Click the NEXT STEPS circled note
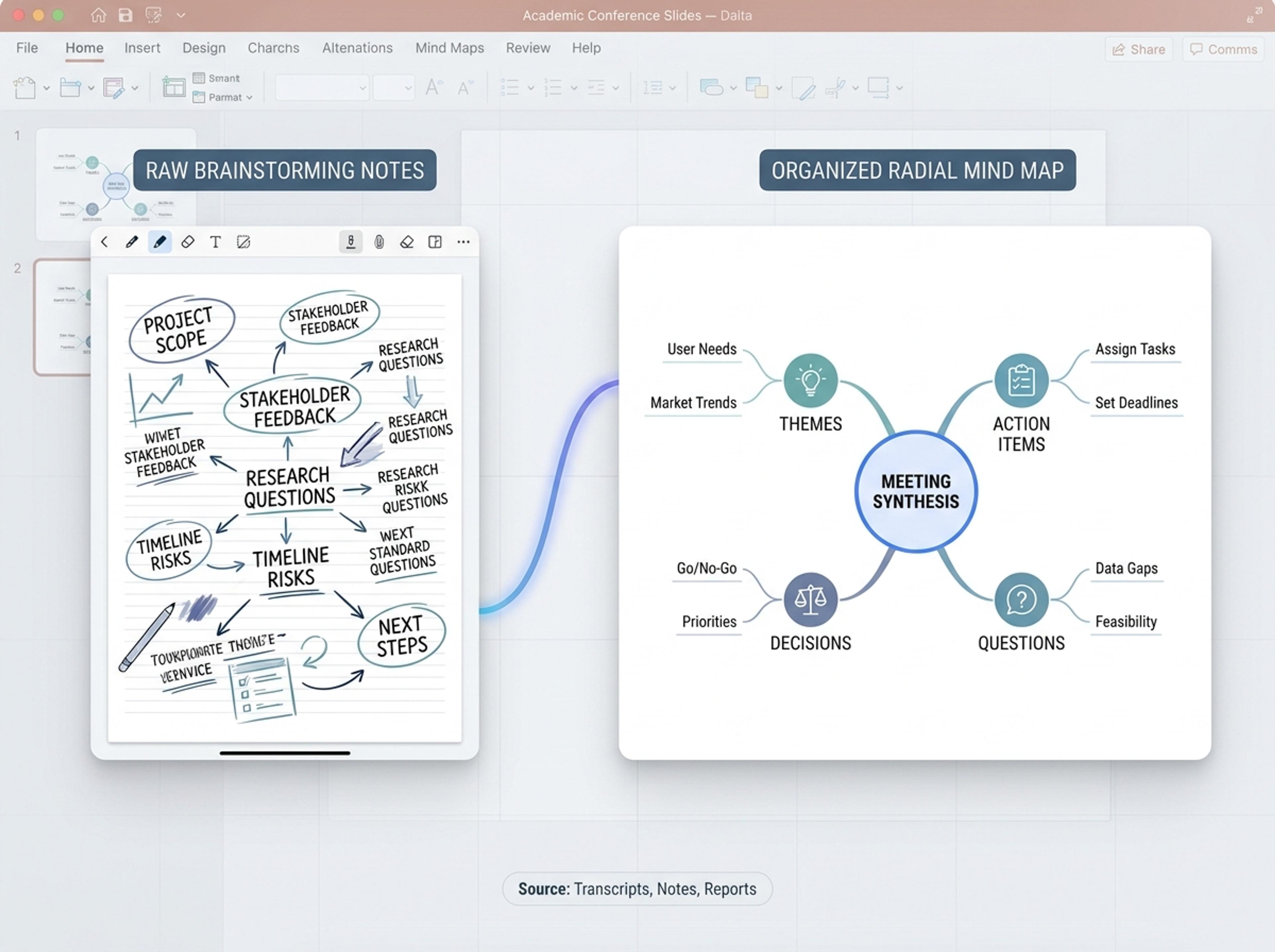Image resolution: width=1275 pixels, height=952 pixels. coord(401,636)
